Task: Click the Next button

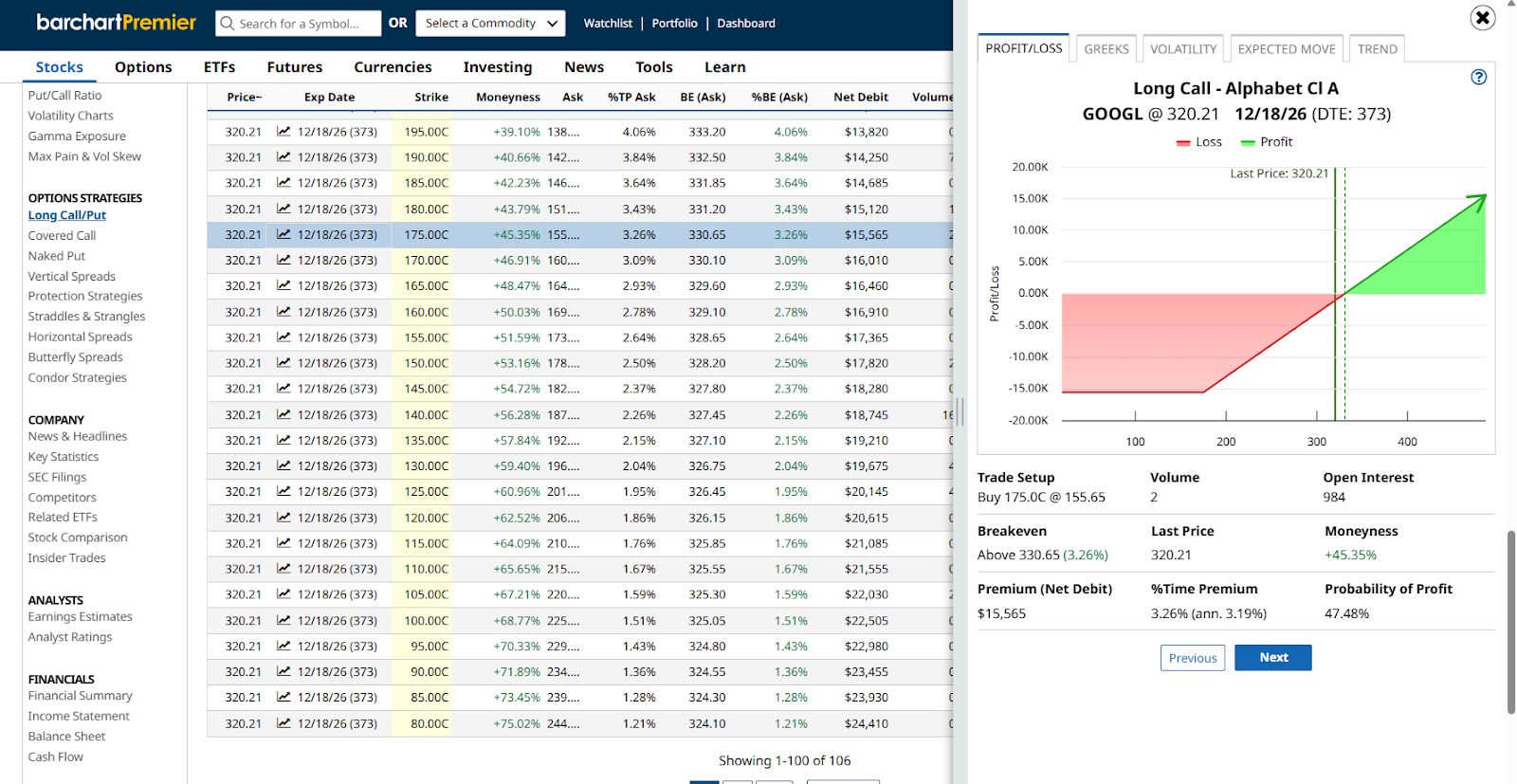Action: click(x=1272, y=658)
